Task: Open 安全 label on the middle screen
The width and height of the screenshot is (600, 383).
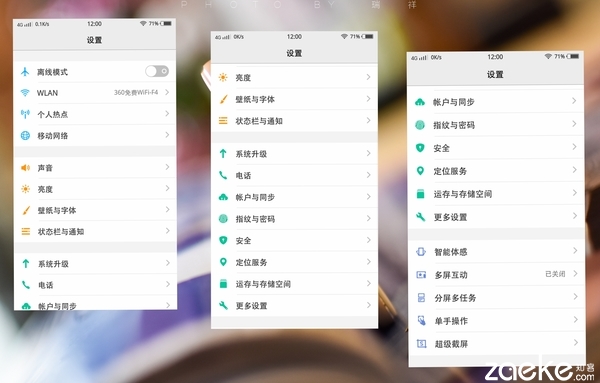Action: (x=243, y=241)
